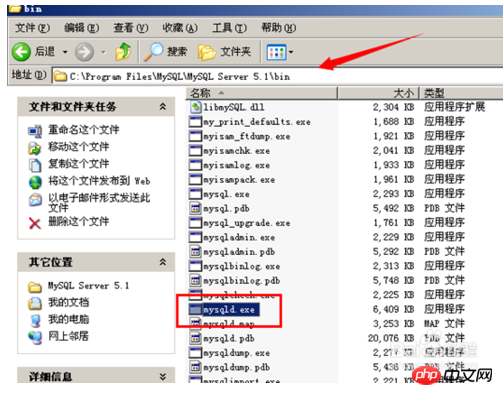Screen dimensions: 503x395
Task: Open the Back history dropdown arrow
Action: 65,52
